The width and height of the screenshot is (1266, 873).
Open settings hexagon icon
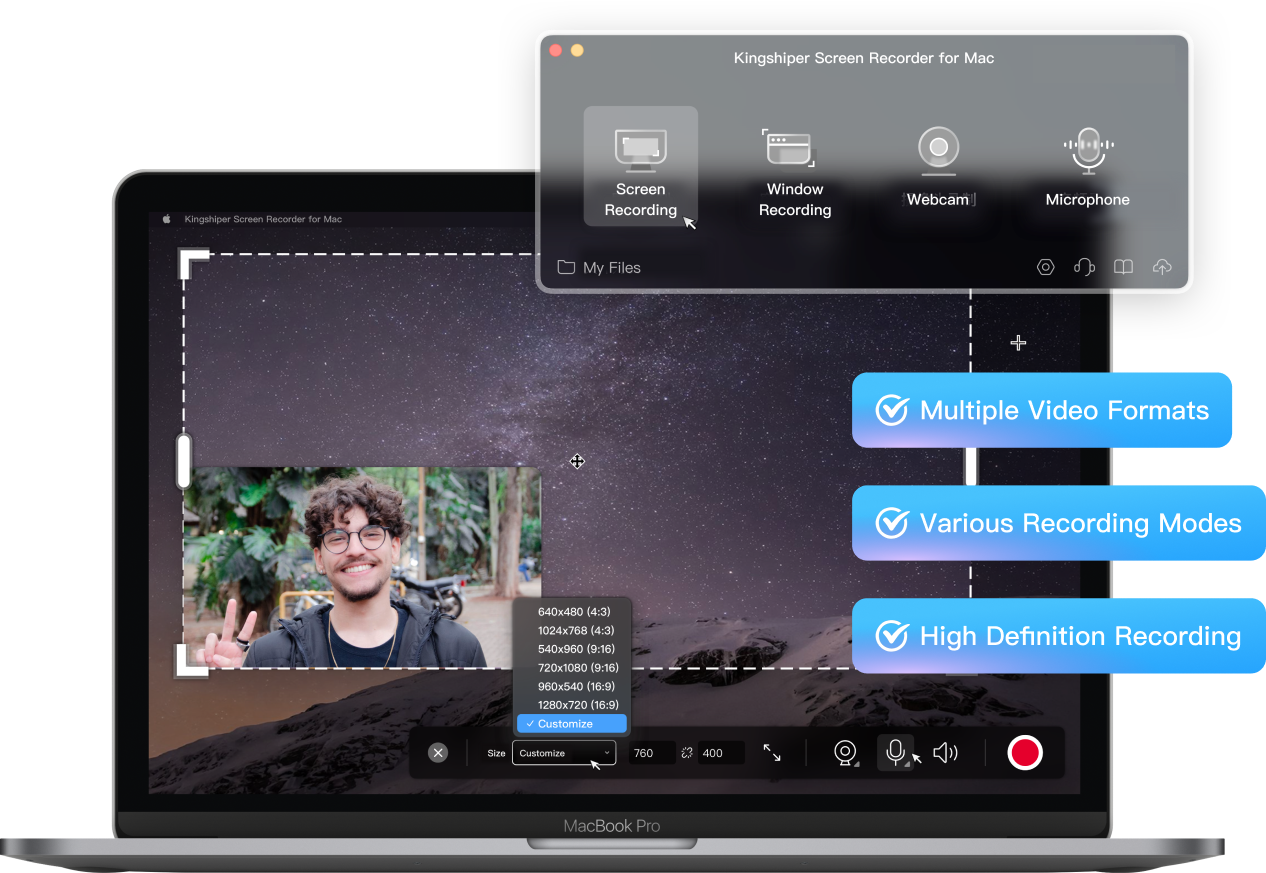[1046, 267]
